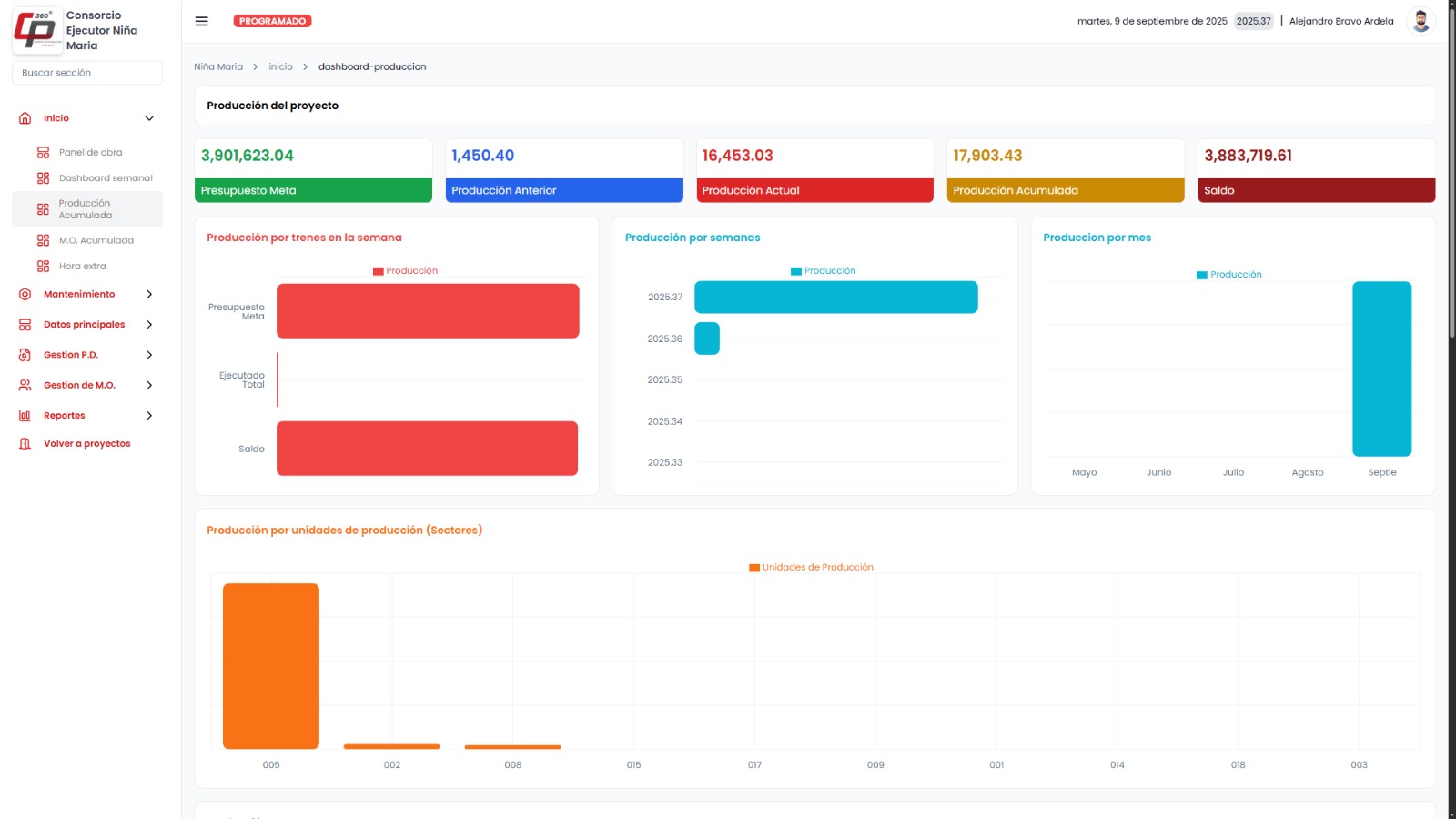Toggle Unidades de Producción legend
This screenshot has width=1456, height=819.
(x=811, y=568)
